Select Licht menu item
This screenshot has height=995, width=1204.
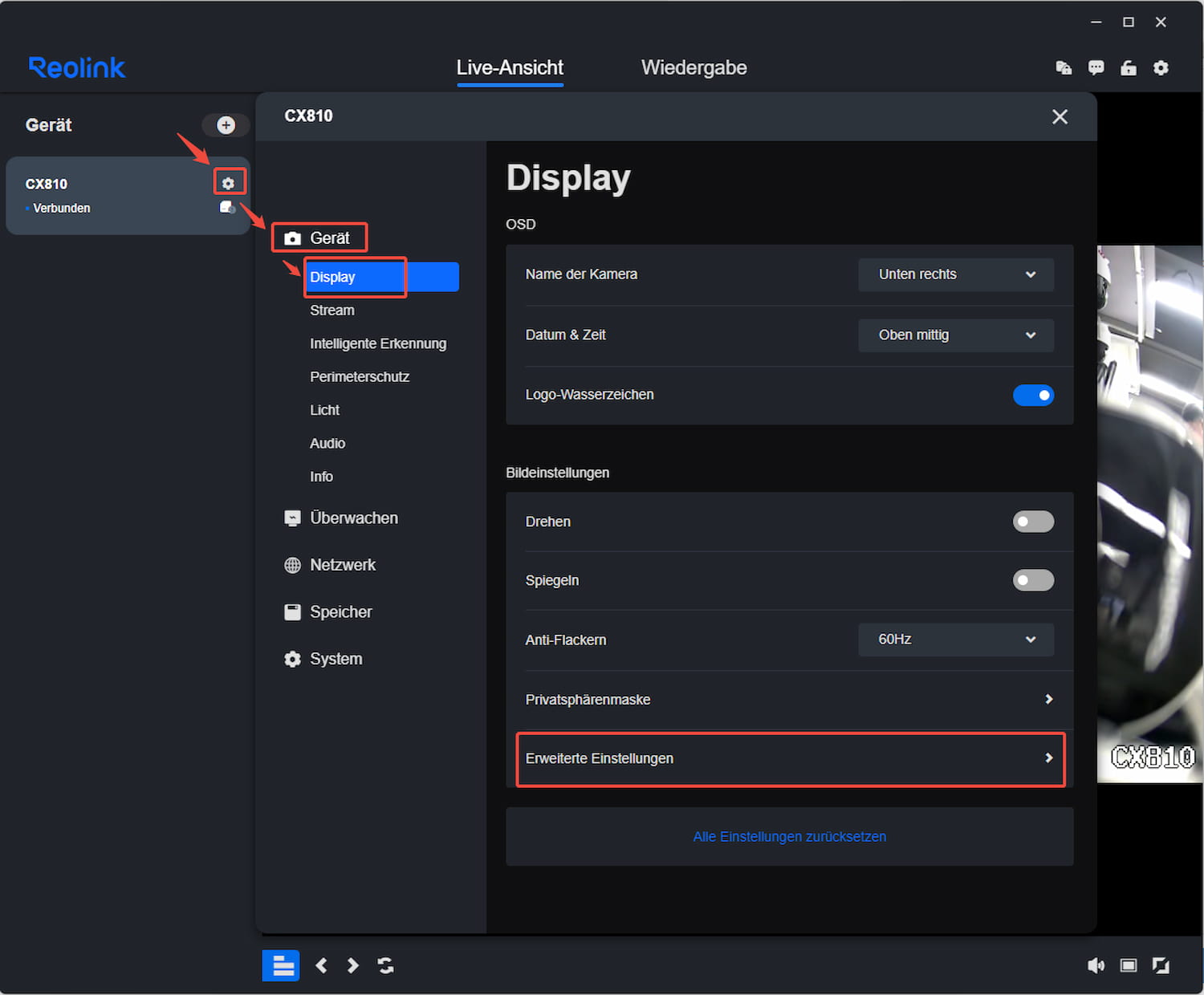pos(325,410)
